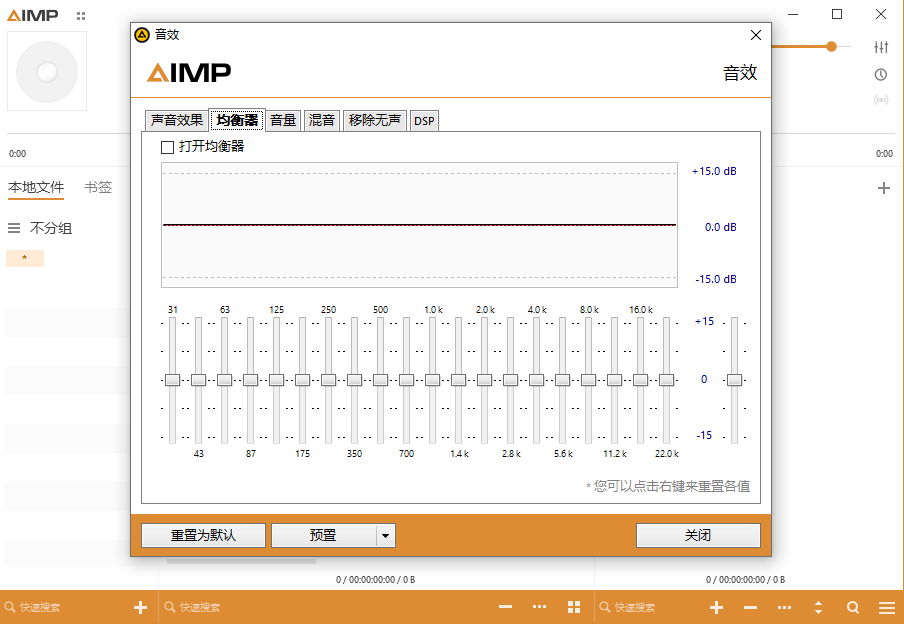Click the 63 Hz equalizer slider handle
This screenshot has height=624, width=904.
pyautogui.click(x=224, y=379)
